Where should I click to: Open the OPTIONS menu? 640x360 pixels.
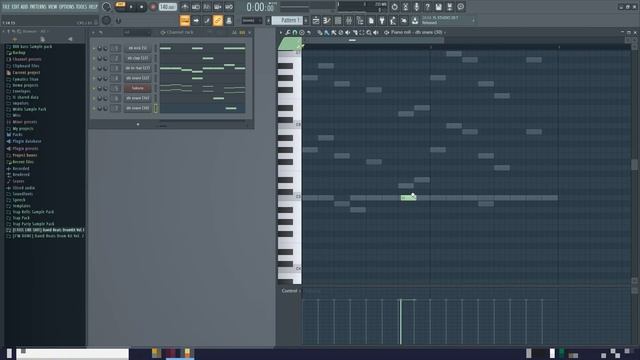point(67,7)
